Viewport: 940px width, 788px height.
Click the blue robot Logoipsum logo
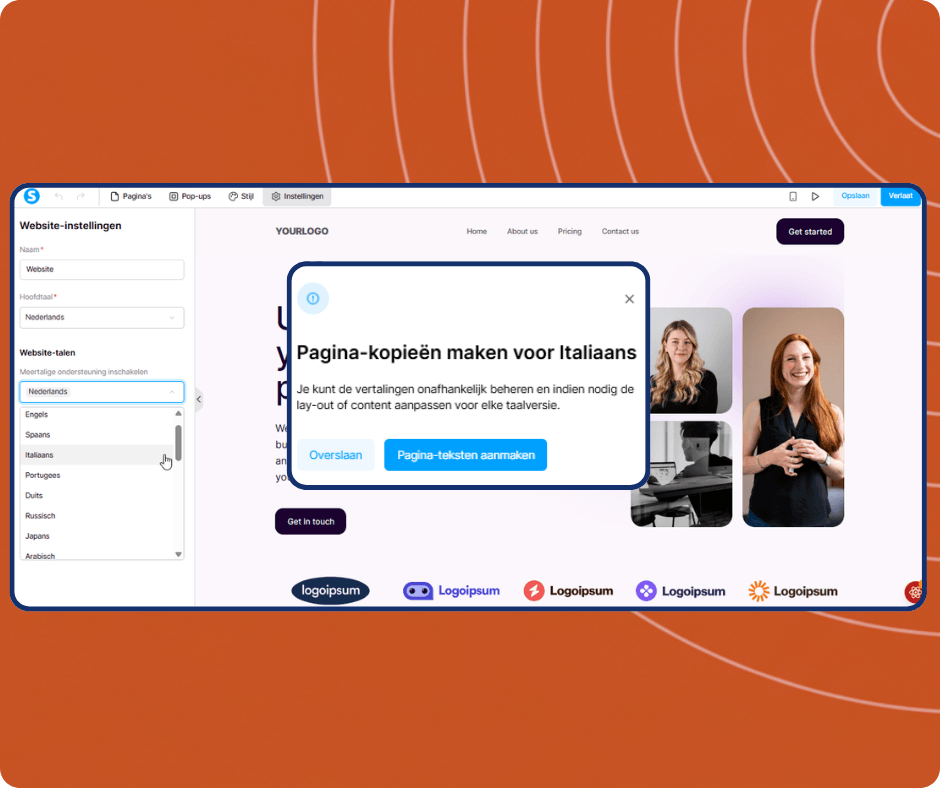[451, 591]
